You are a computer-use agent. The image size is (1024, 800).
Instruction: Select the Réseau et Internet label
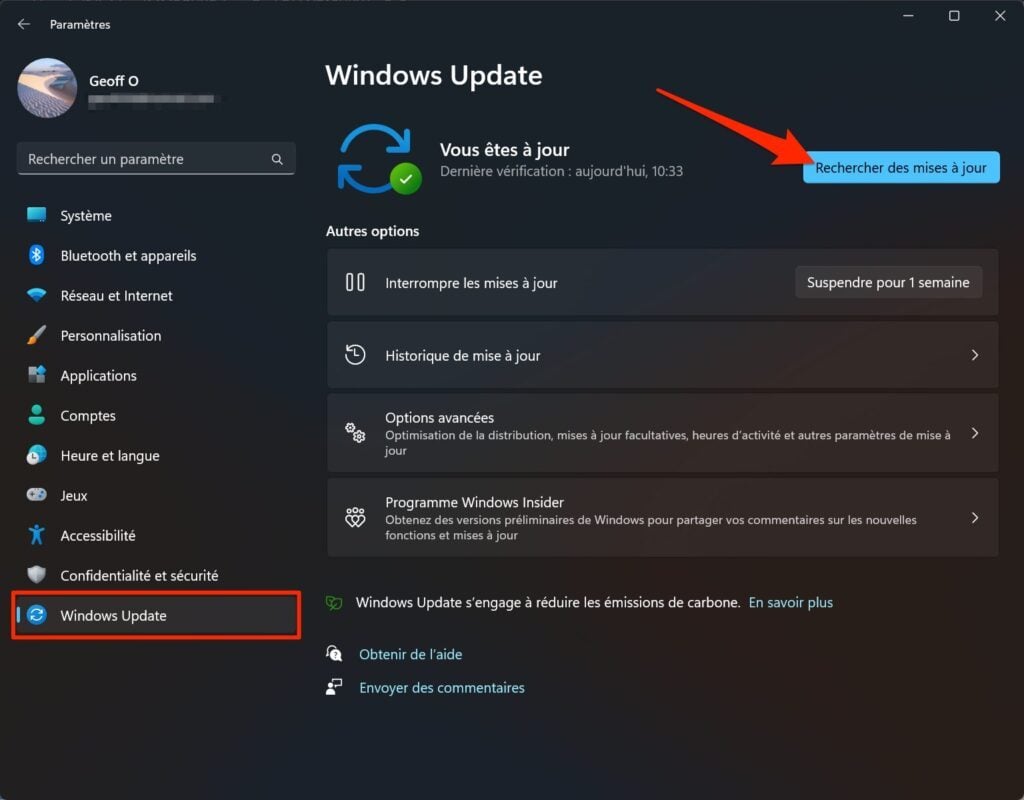116,295
